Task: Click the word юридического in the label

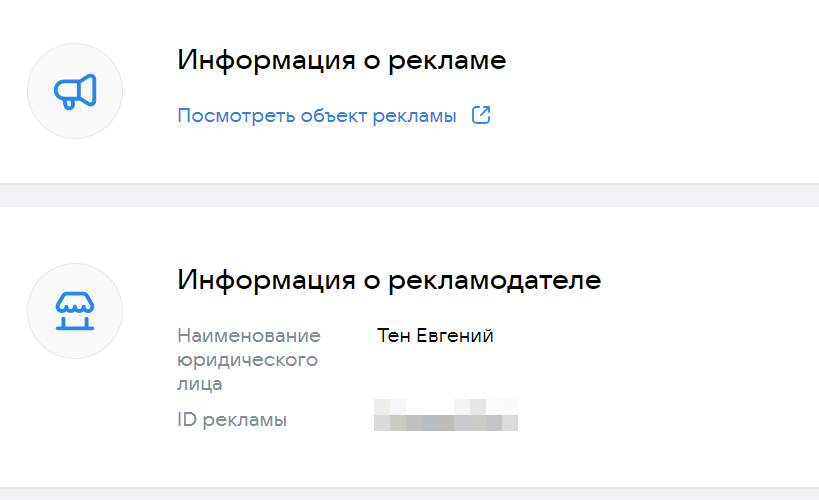Action: [x=248, y=359]
